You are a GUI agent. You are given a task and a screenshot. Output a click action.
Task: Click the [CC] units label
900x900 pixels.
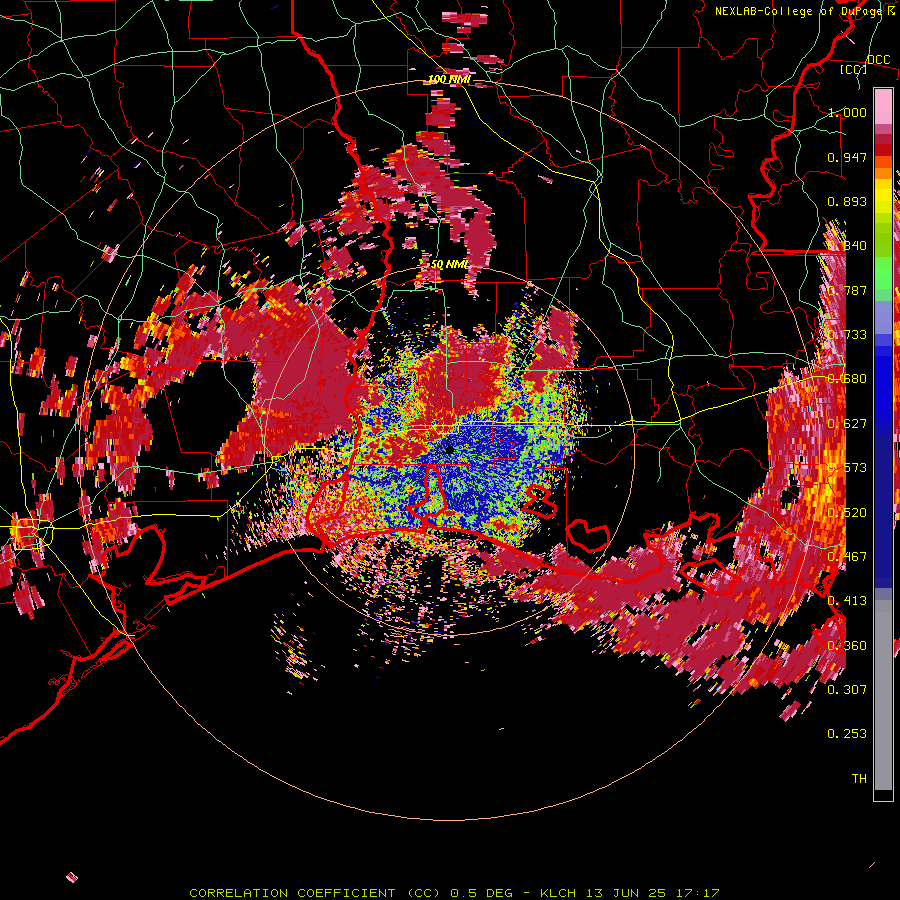click(853, 69)
